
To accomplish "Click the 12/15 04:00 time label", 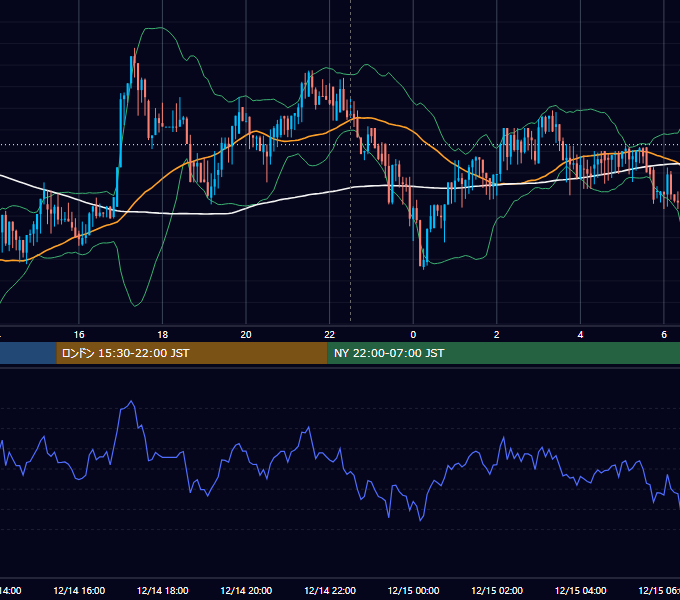I will pos(580,590).
